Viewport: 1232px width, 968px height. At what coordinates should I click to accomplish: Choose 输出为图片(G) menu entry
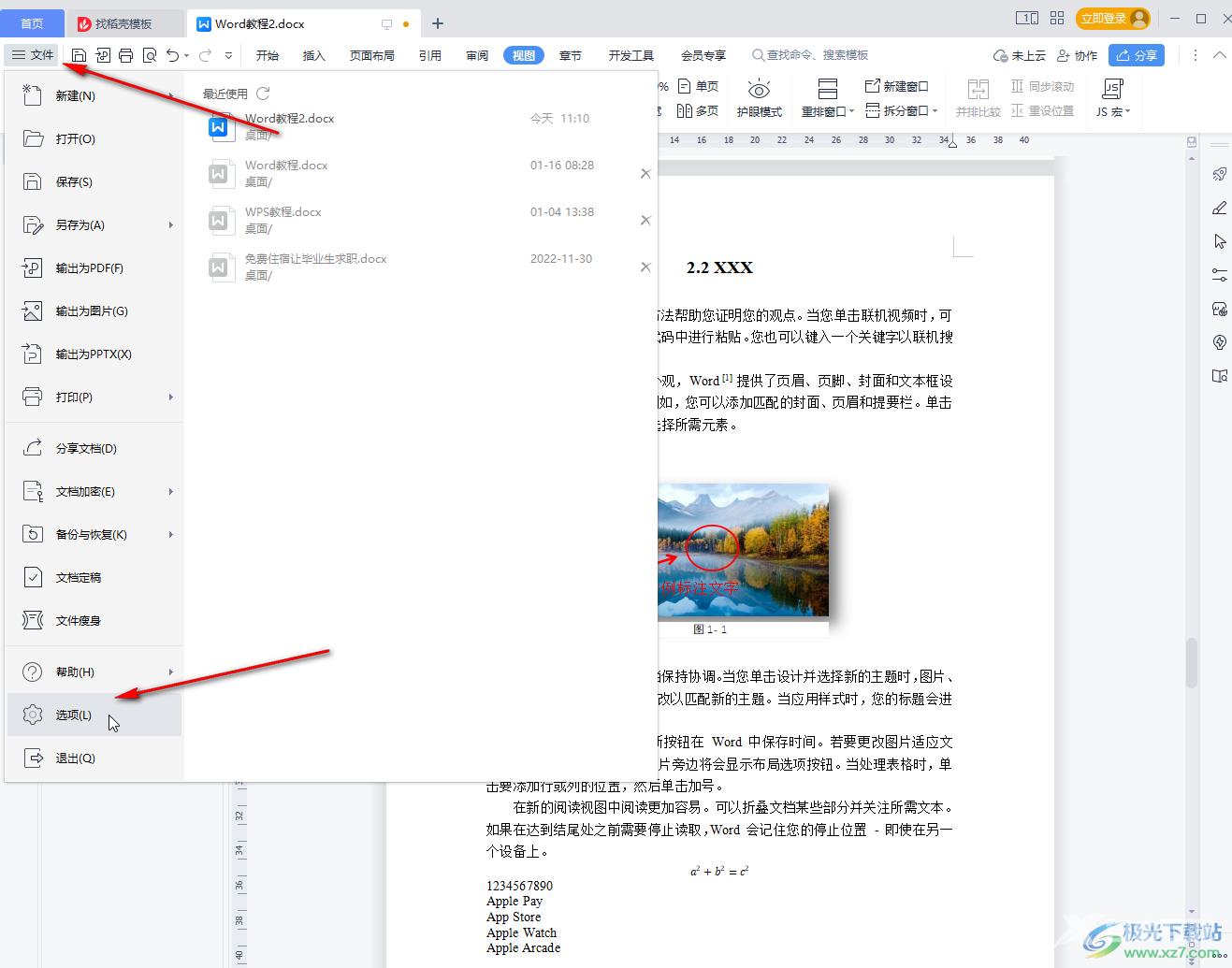pos(94,311)
